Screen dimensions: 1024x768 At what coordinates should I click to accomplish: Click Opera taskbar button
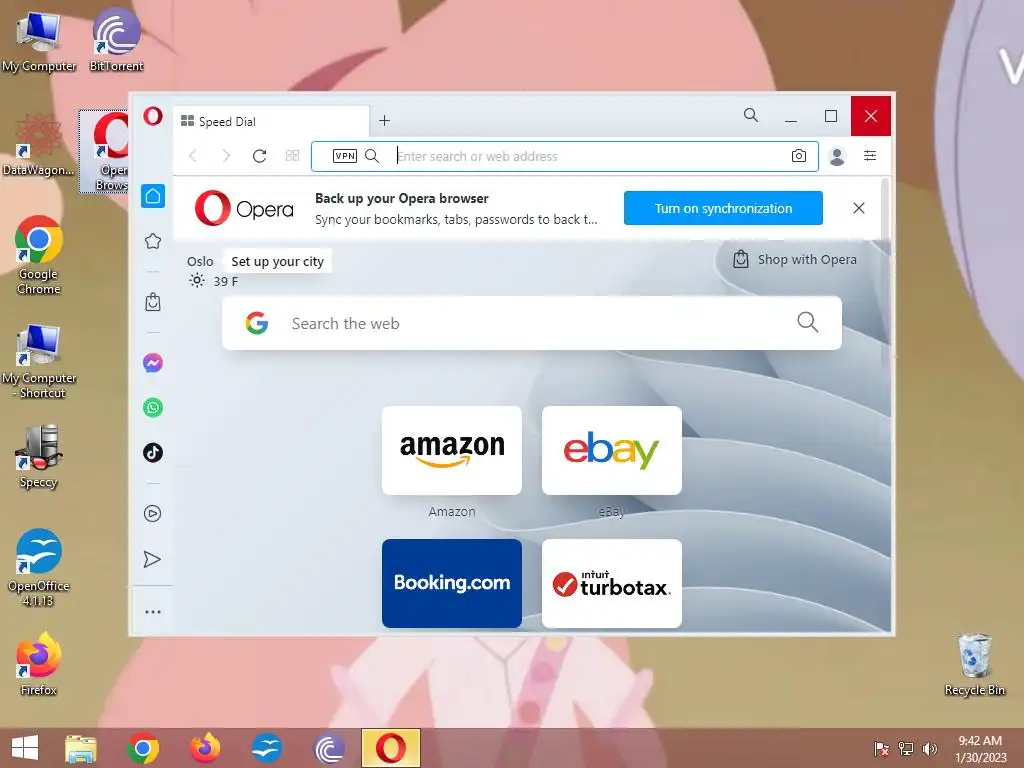tap(391, 748)
